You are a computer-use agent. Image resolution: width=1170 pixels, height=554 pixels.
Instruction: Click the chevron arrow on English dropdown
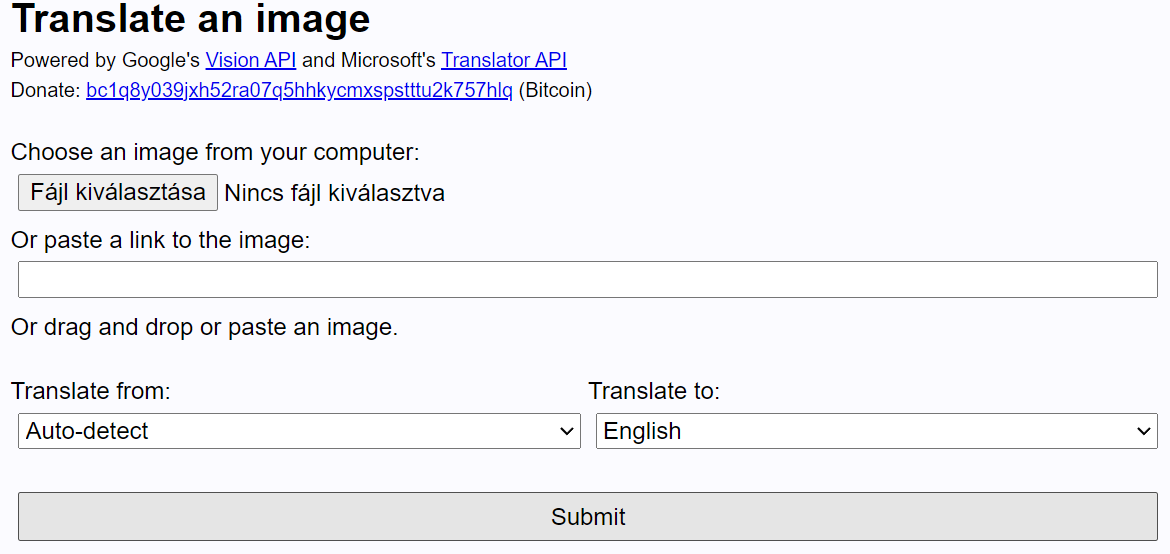tap(1144, 432)
